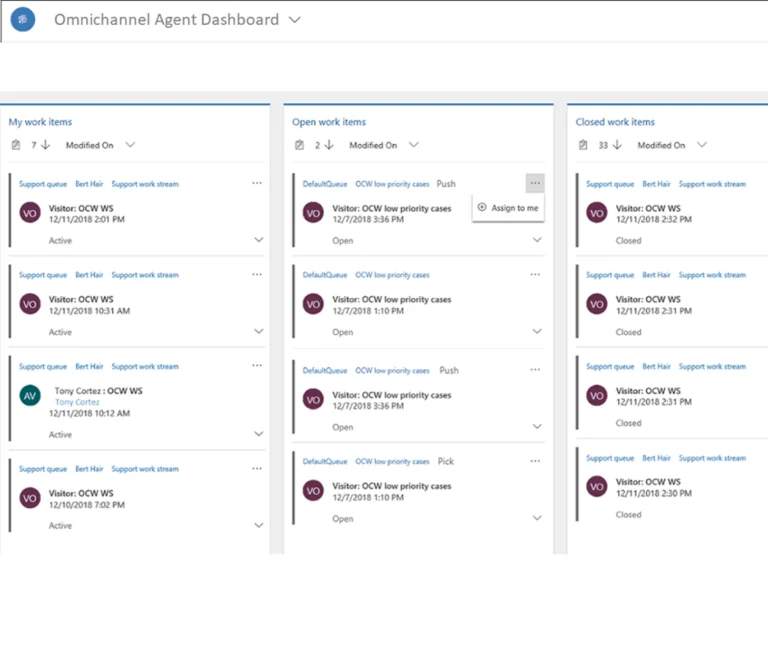Open Support queue link on Closed 2:32 PM item
The width and height of the screenshot is (768, 658).
point(610,184)
